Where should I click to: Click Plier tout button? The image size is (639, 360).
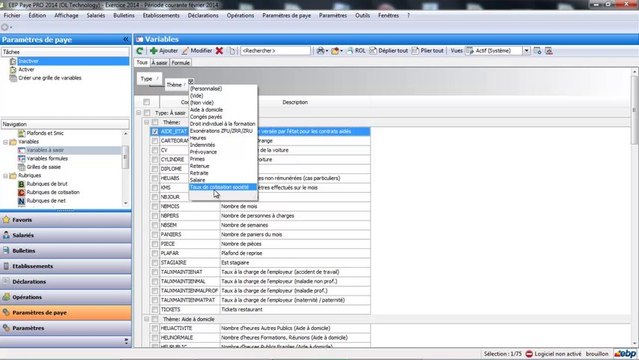pos(427,51)
